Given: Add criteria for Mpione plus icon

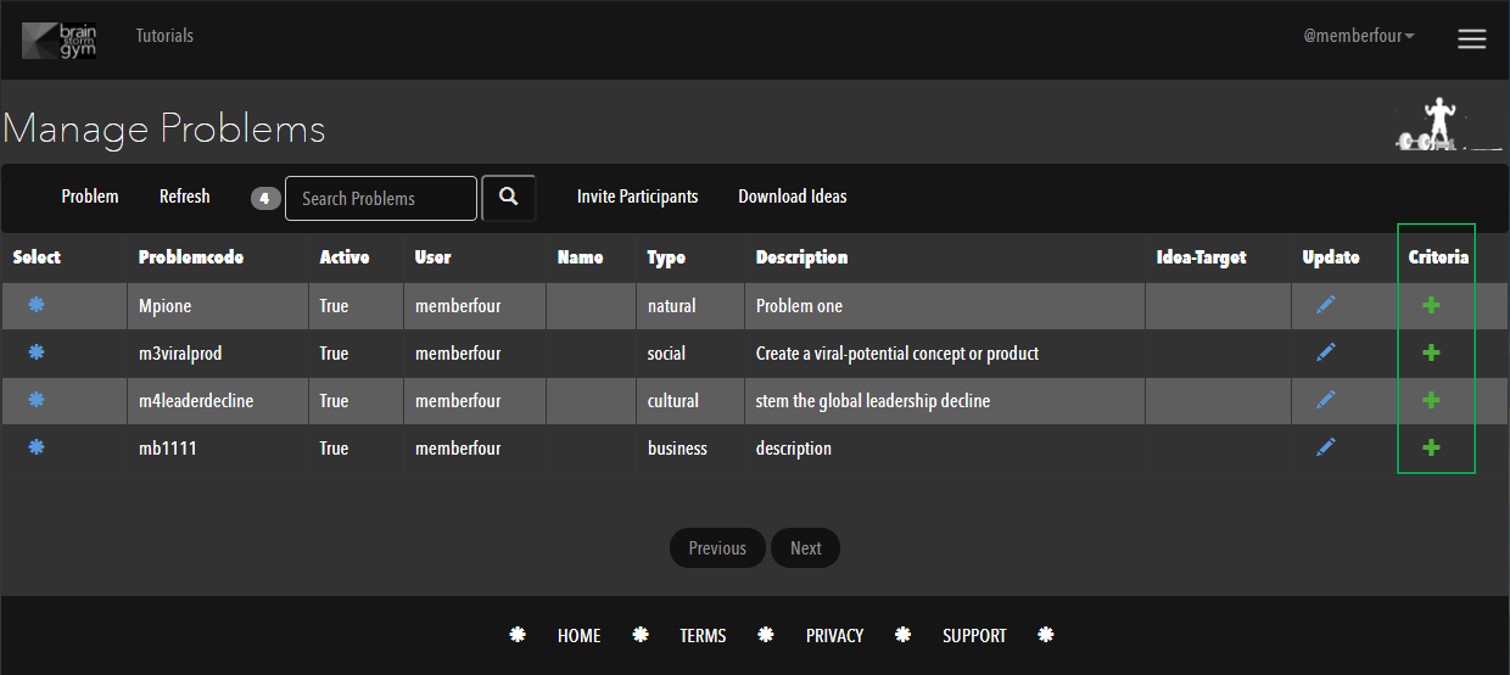Looking at the screenshot, I should pos(1431,305).
